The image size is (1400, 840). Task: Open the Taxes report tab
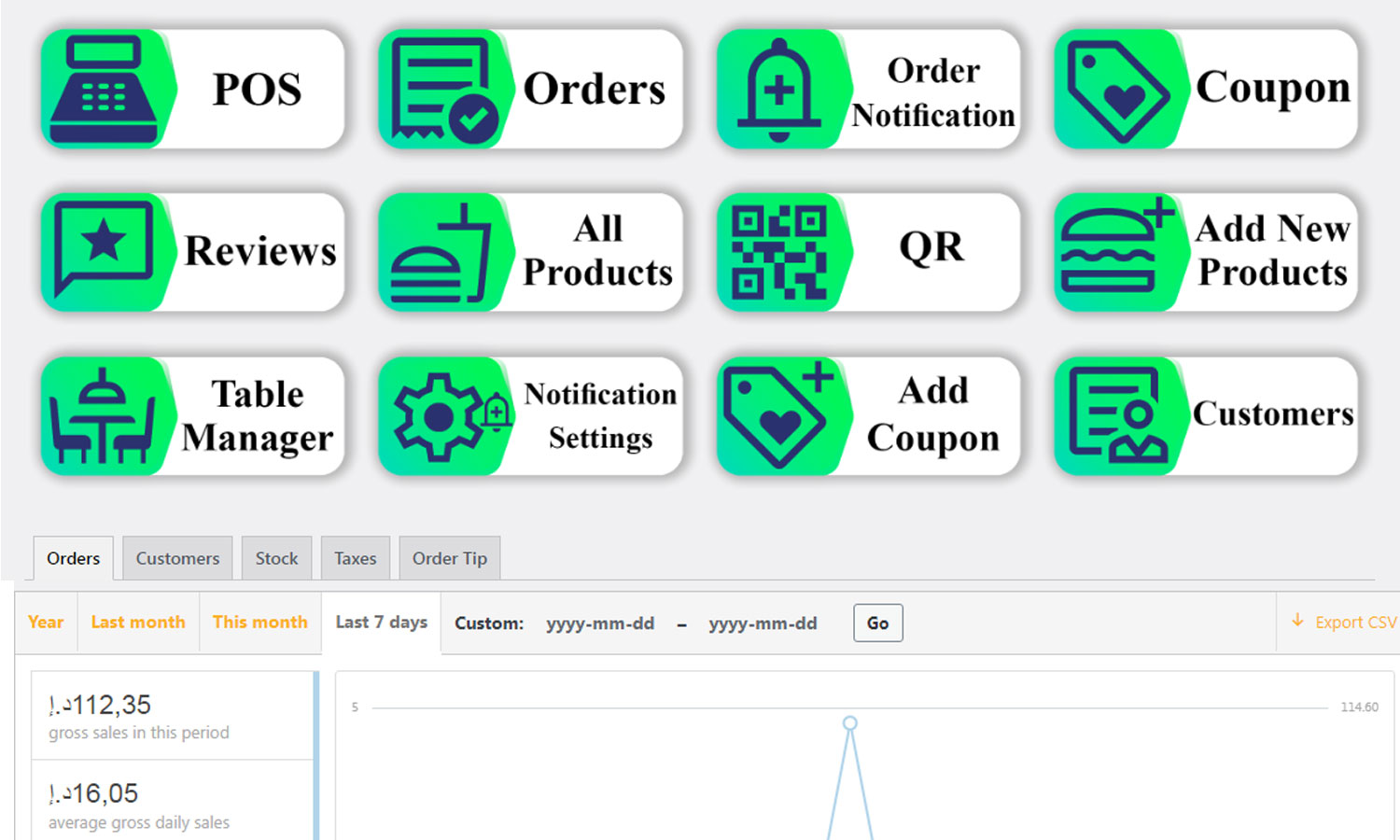click(x=355, y=558)
